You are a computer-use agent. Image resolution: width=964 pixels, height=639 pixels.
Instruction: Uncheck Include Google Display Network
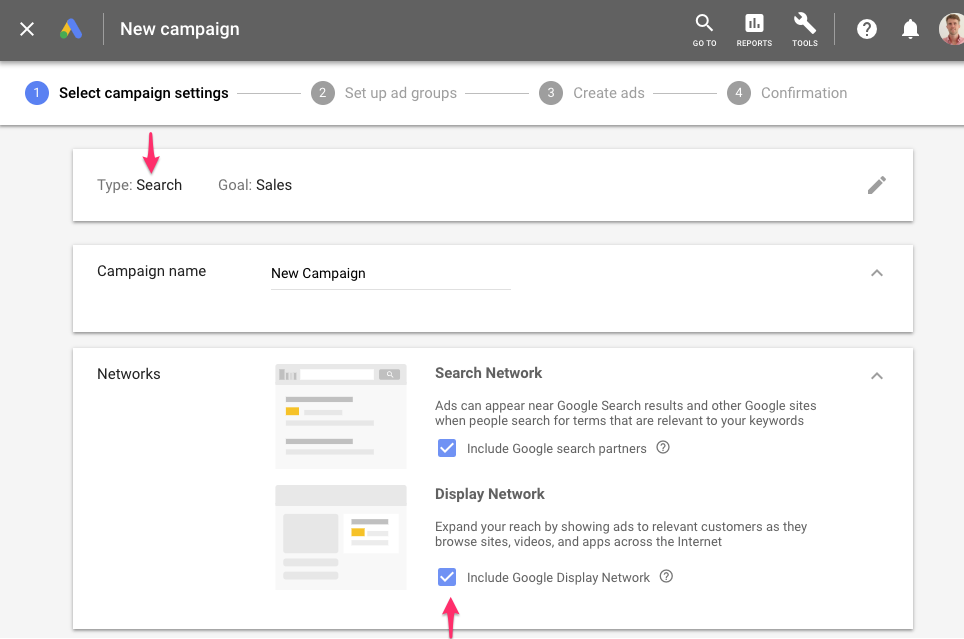(x=447, y=577)
